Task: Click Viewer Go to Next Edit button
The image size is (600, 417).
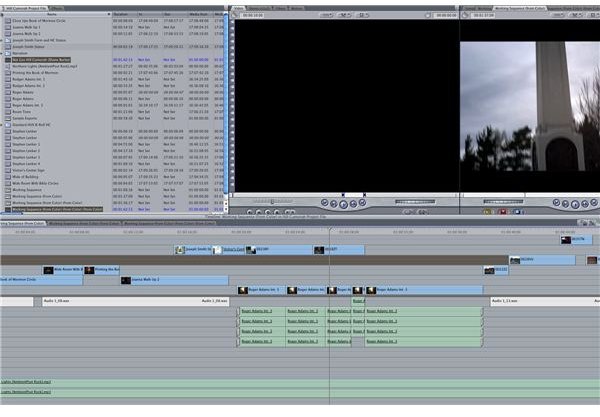Action: pyautogui.click(x=362, y=203)
